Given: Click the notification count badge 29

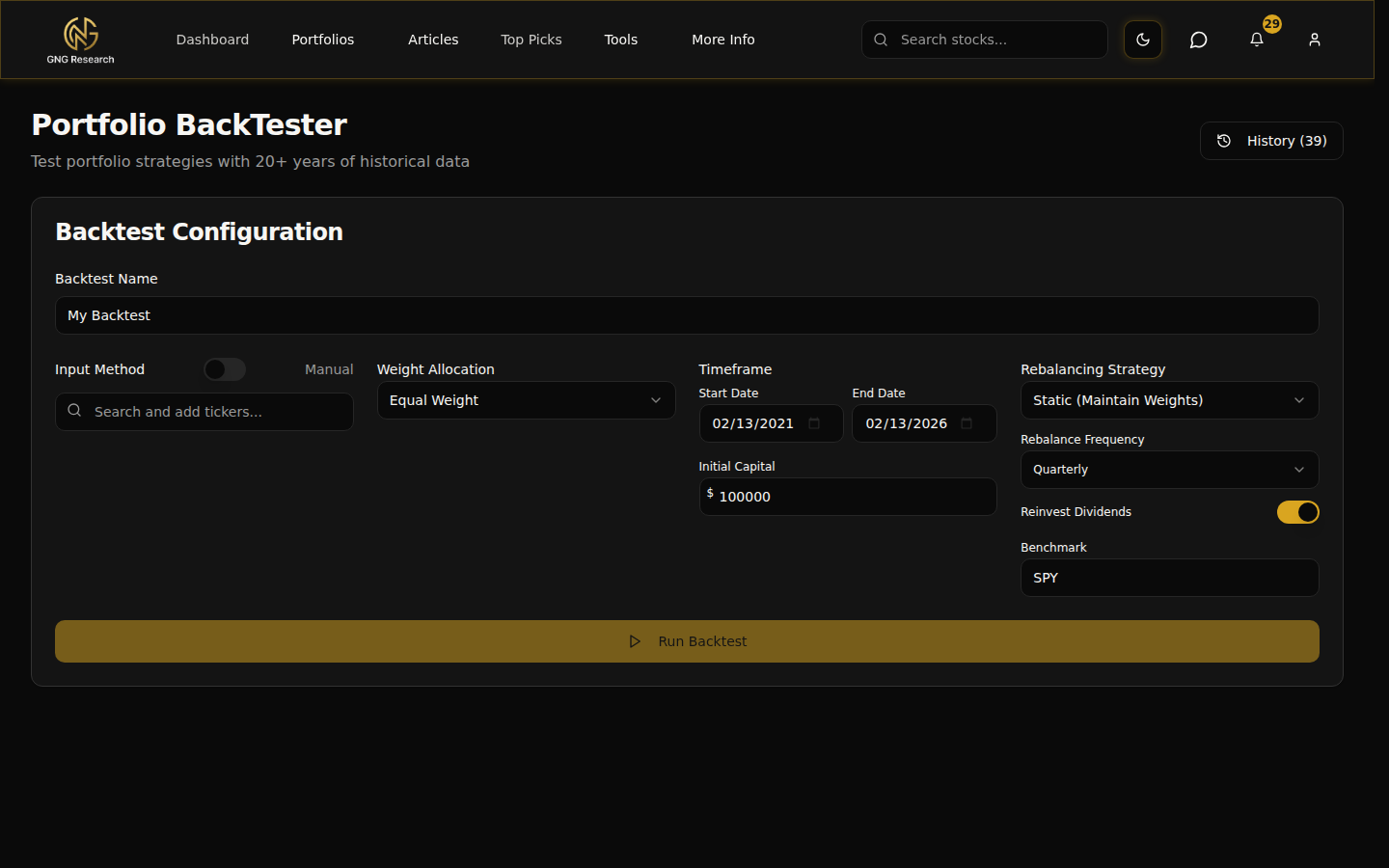Looking at the screenshot, I should tap(1272, 24).
